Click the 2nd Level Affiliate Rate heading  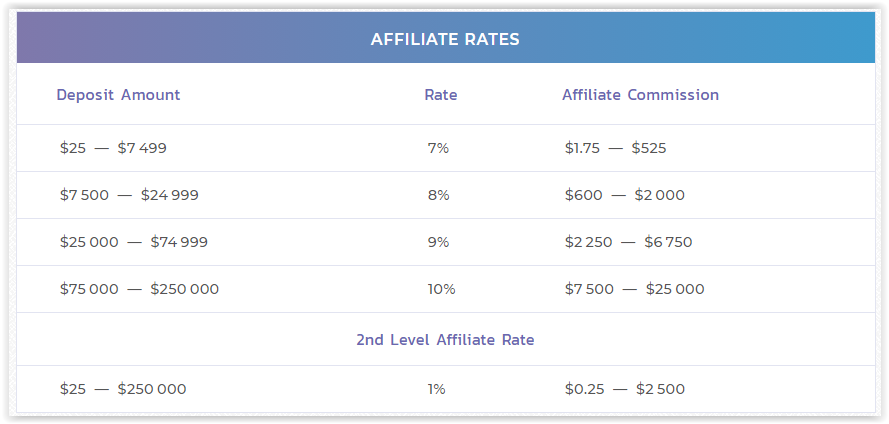tap(445, 340)
